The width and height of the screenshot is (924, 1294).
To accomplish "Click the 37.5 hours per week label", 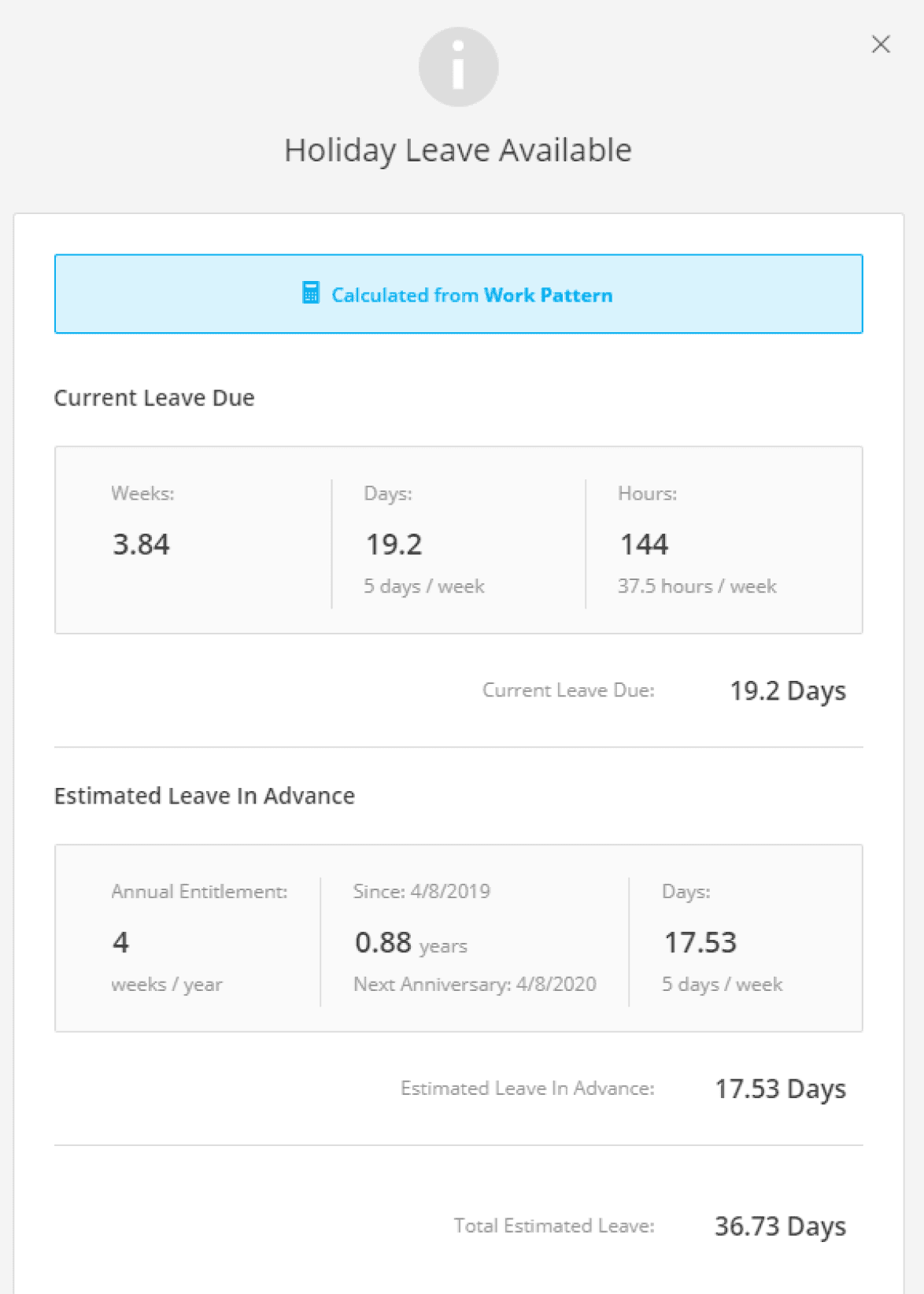I will tap(697, 586).
